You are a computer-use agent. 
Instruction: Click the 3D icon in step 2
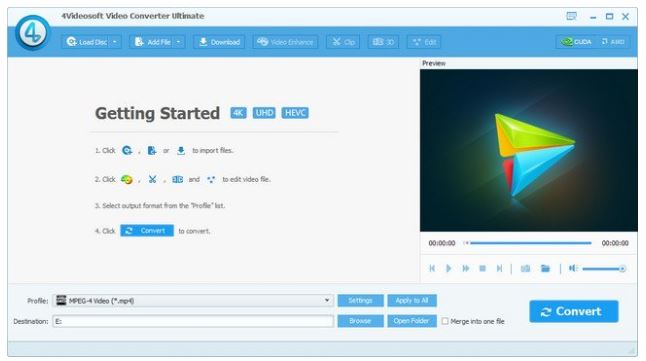point(178,179)
